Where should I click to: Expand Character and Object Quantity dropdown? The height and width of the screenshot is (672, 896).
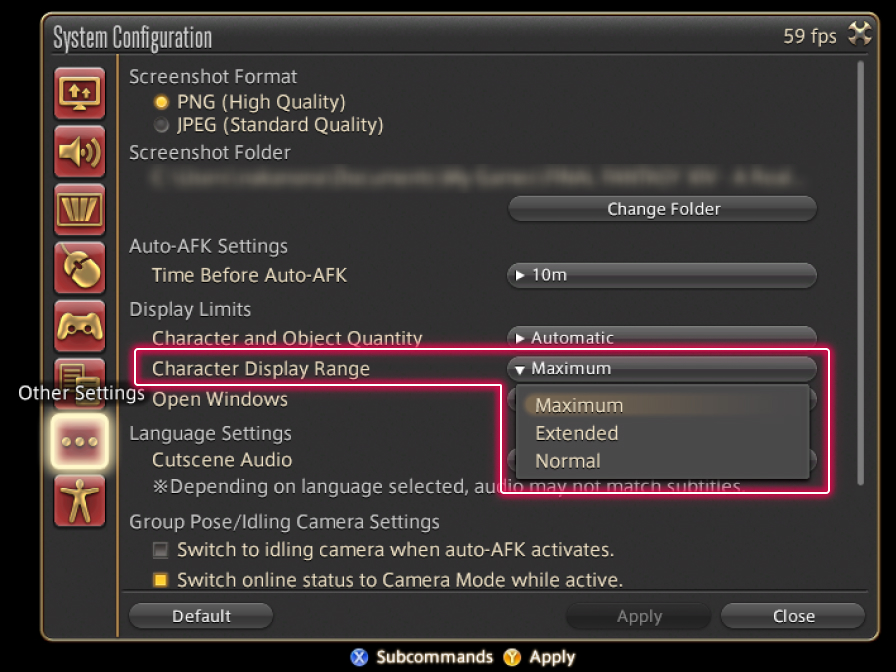point(662,336)
